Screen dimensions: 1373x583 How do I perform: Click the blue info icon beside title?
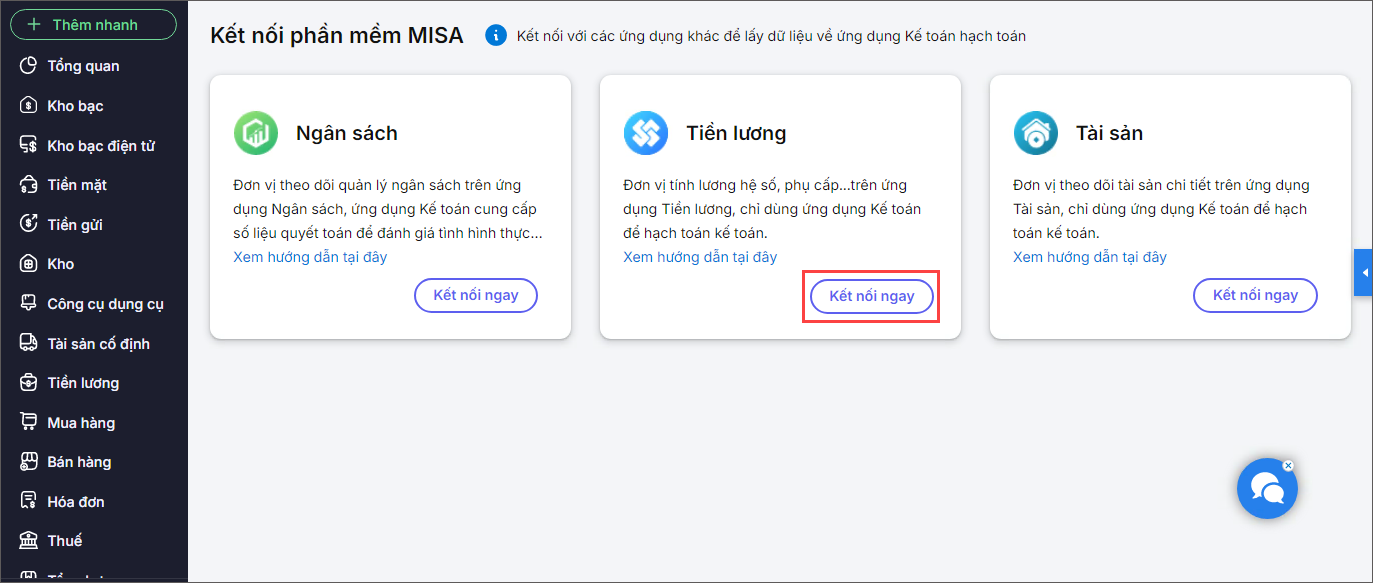495,36
